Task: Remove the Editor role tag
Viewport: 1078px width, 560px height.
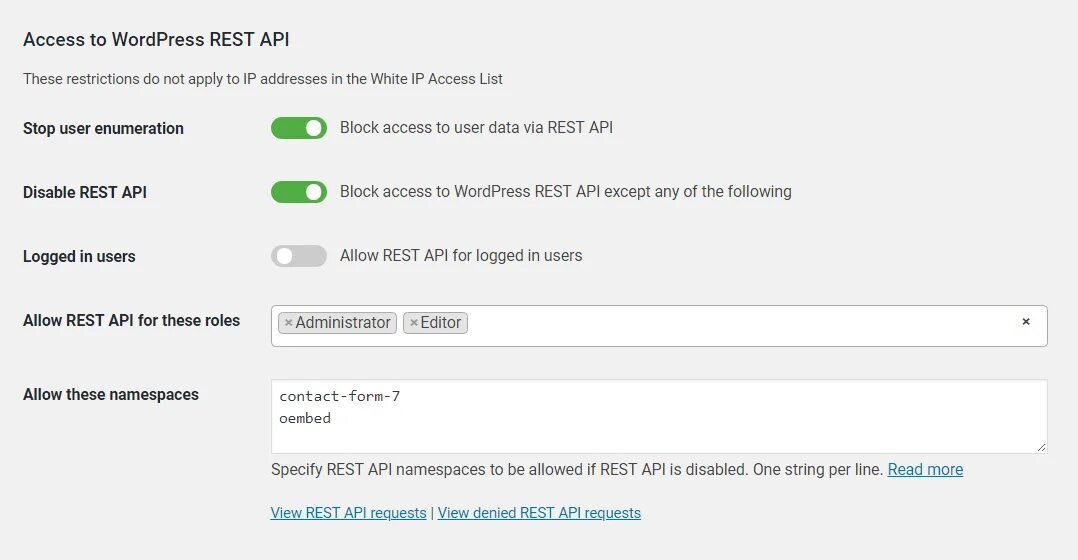Action: point(413,323)
